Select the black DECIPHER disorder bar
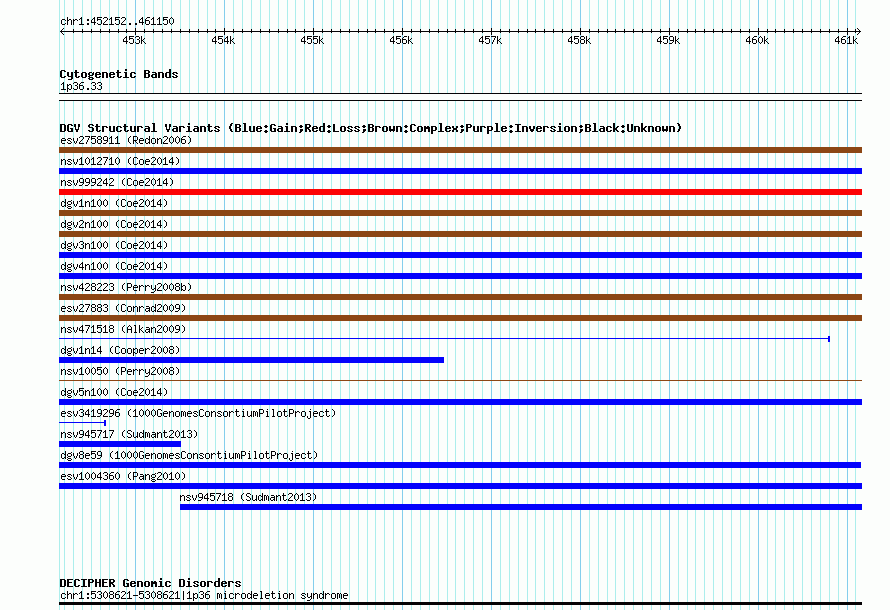The width and height of the screenshot is (890, 610). click(x=460, y=604)
